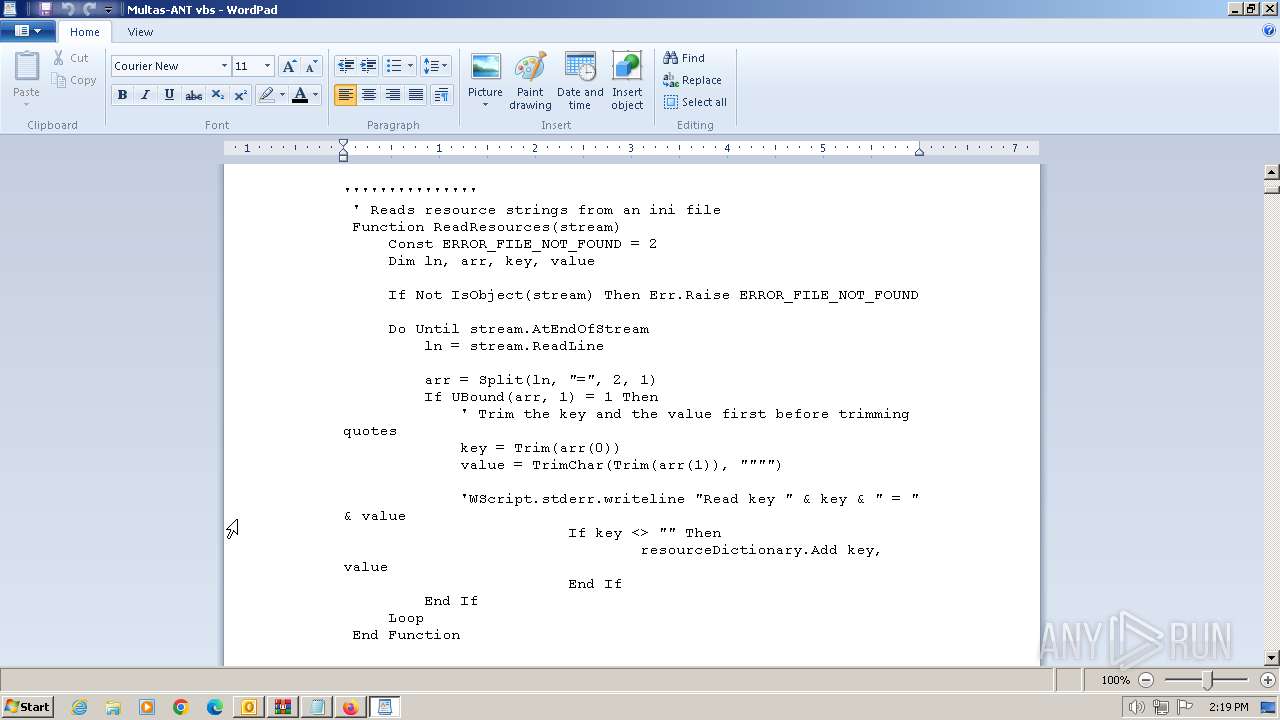Click the Save icon in quick access toolbar
This screenshot has width=1280, height=720.
click(45, 9)
